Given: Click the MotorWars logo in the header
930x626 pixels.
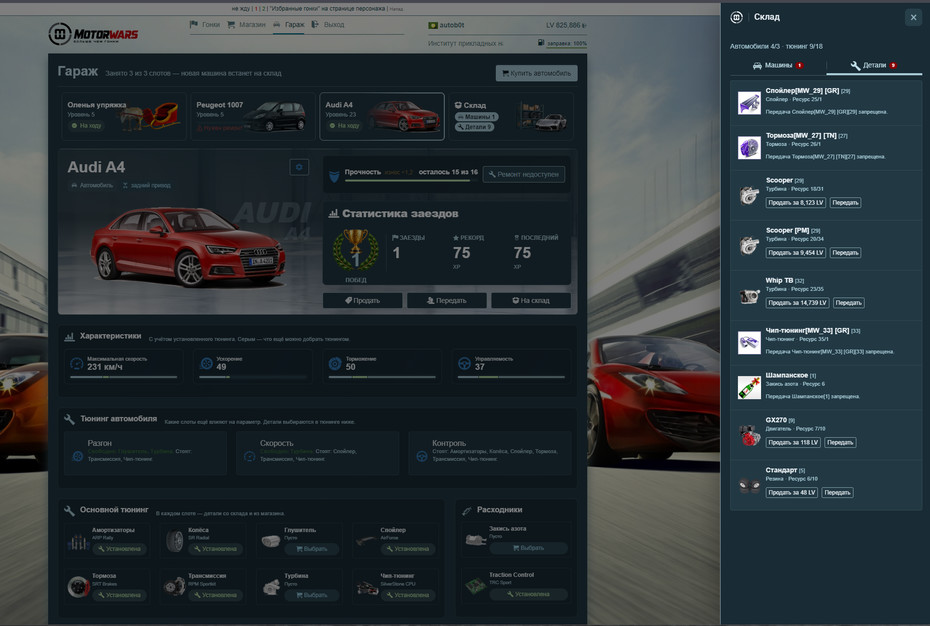Looking at the screenshot, I should [x=93, y=34].
